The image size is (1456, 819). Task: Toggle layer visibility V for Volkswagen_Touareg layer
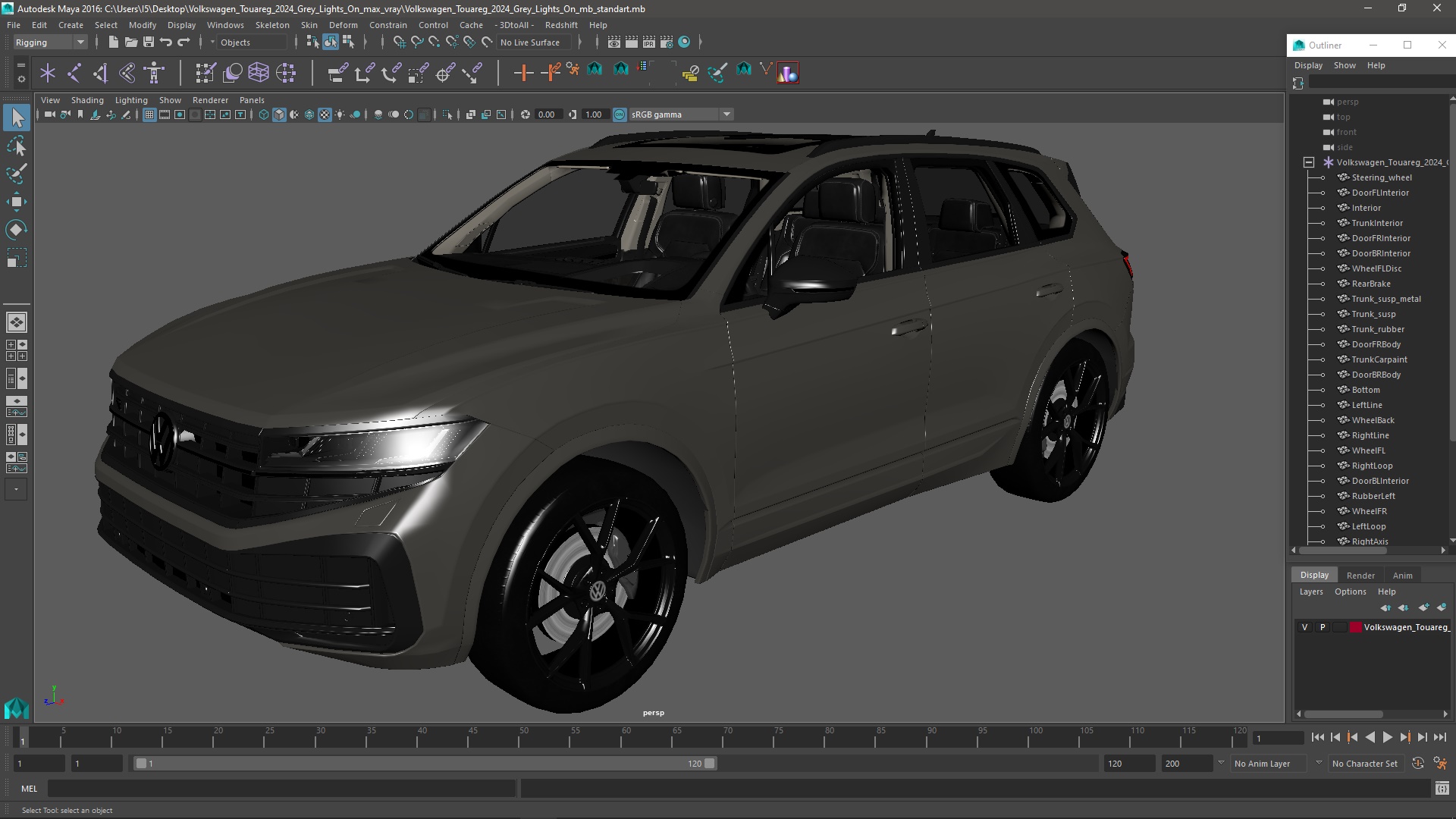coord(1304,627)
